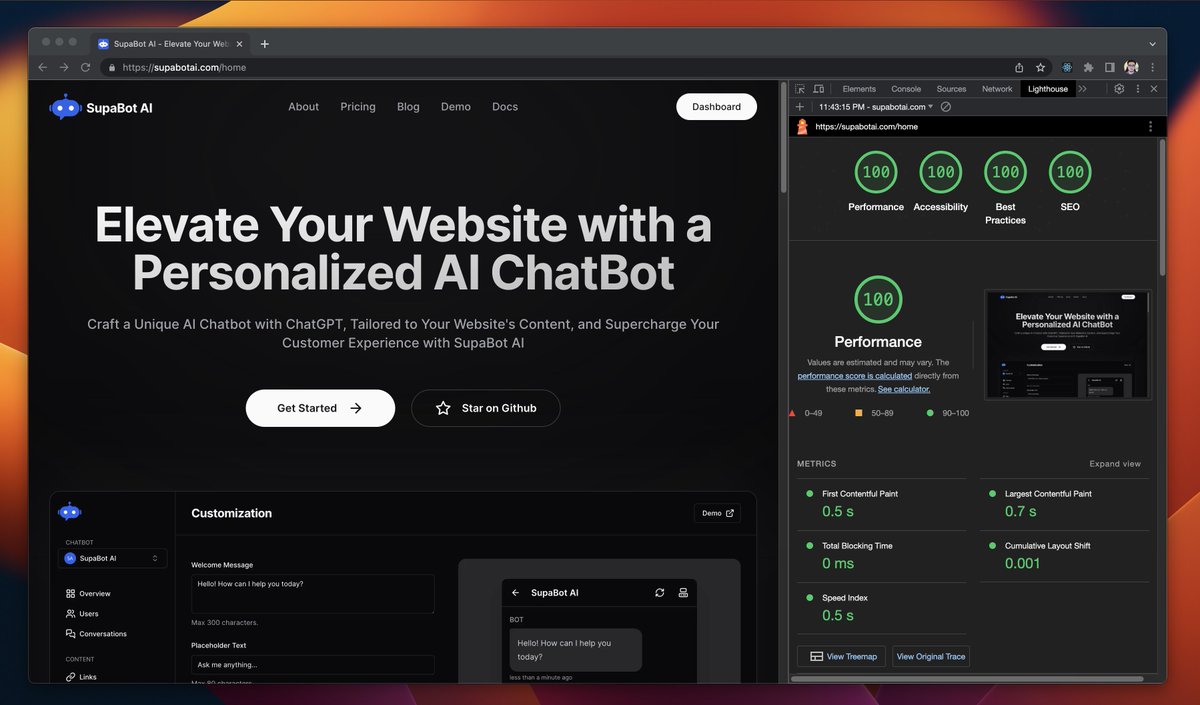Switch to the Network tab

997,89
